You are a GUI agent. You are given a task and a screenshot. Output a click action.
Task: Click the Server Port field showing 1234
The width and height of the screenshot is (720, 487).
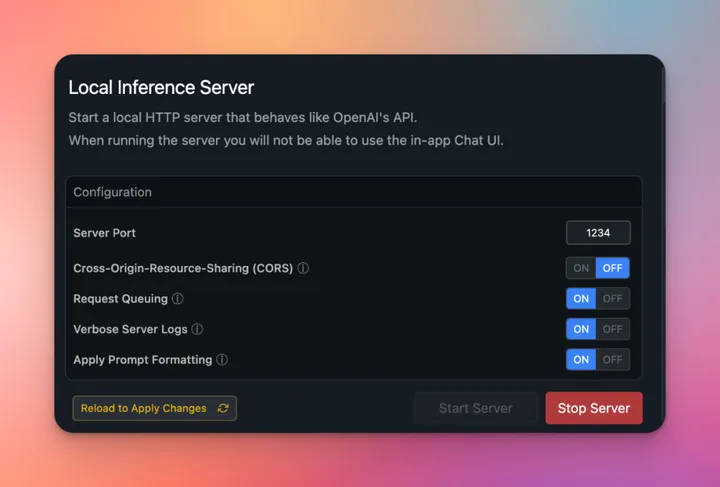click(598, 233)
